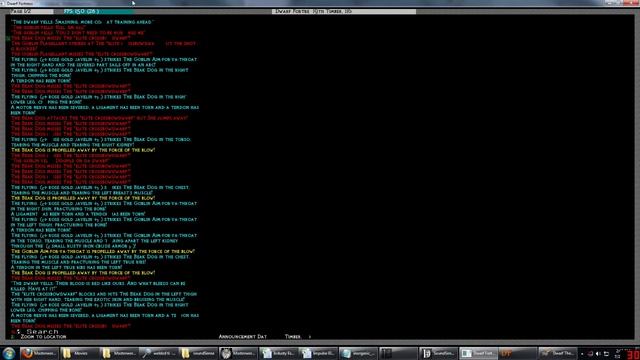Select 'The Beak Dog attacks ... jumps away' line
The image size is (640, 360).
99,118
